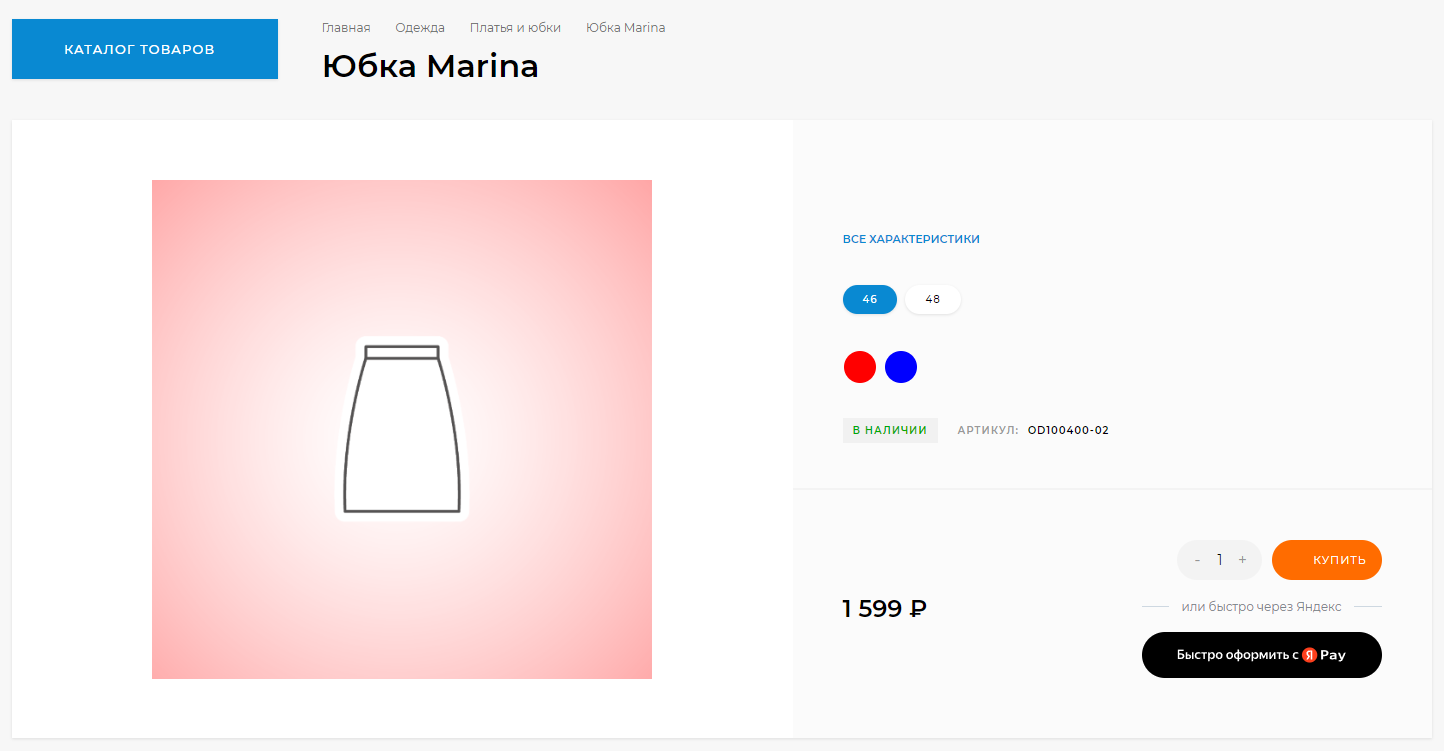The image size is (1444, 751).
Task: Navigate to Платья и юбки breadcrumb
Action: pos(515,28)
